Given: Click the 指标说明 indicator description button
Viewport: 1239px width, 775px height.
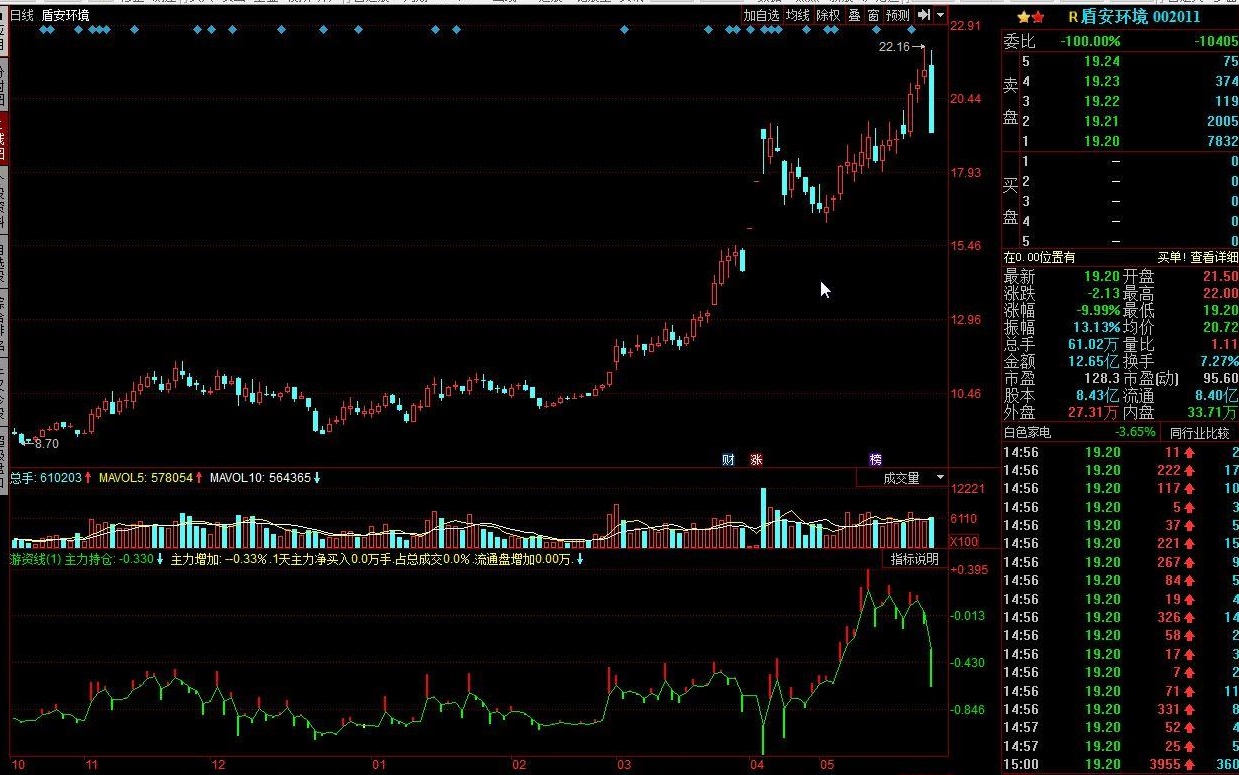Looking at the screenshot, I should pos(915,559).
